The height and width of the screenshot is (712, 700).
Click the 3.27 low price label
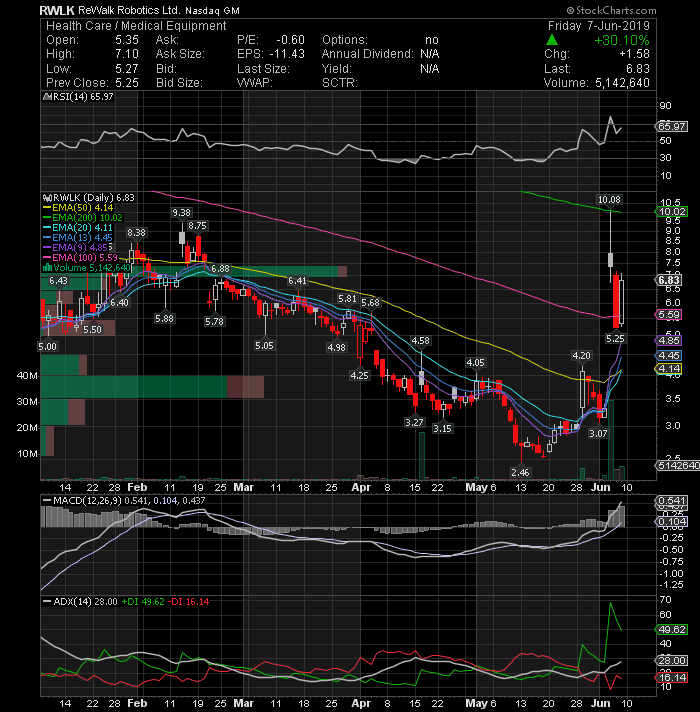tap(414, 422)
